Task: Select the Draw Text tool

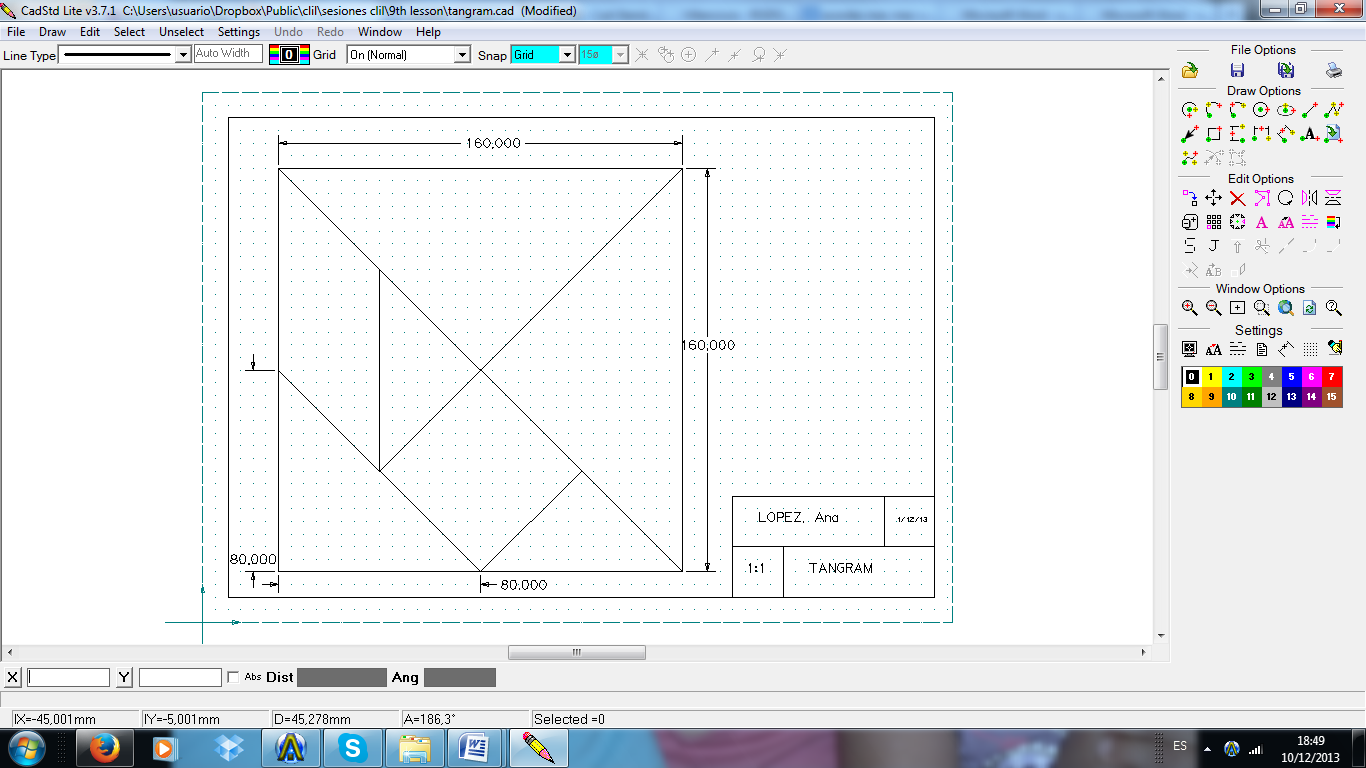Action: point(1310,133)
